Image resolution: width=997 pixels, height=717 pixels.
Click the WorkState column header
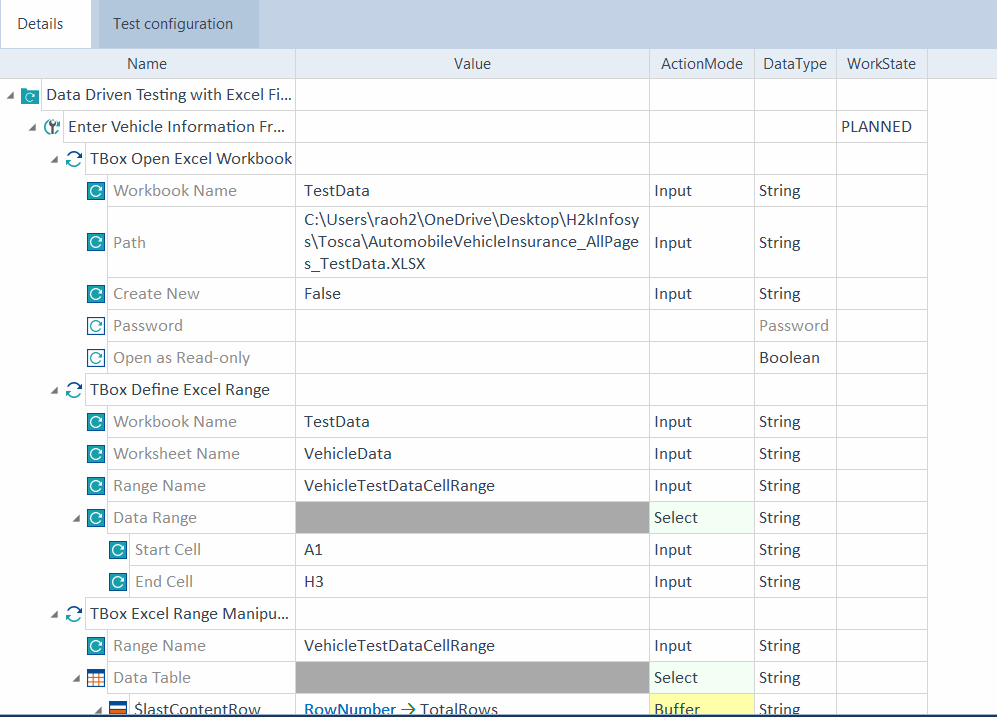click(880, 64)
